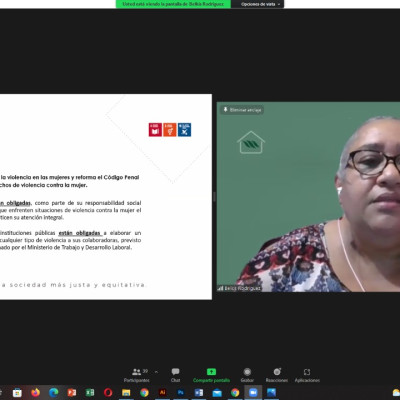Expand the Opciones de vista dropdown
Image resolution: width=400 pixels, height=400 pixels.
pos(258,4)
